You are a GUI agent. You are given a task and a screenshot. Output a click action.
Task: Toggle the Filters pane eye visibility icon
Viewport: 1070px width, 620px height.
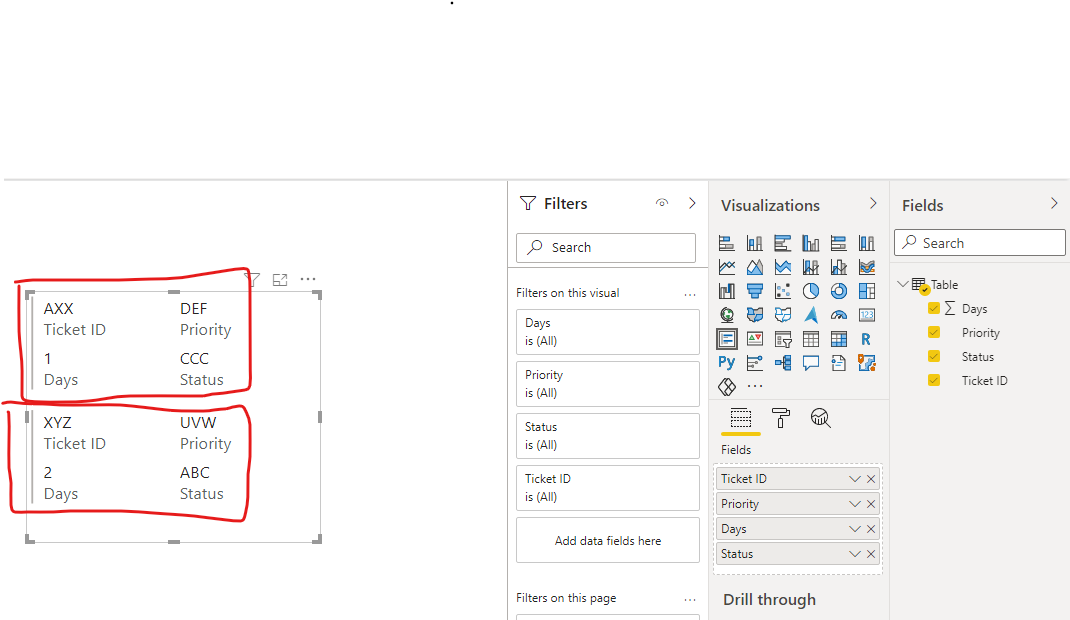pos(661,203)
